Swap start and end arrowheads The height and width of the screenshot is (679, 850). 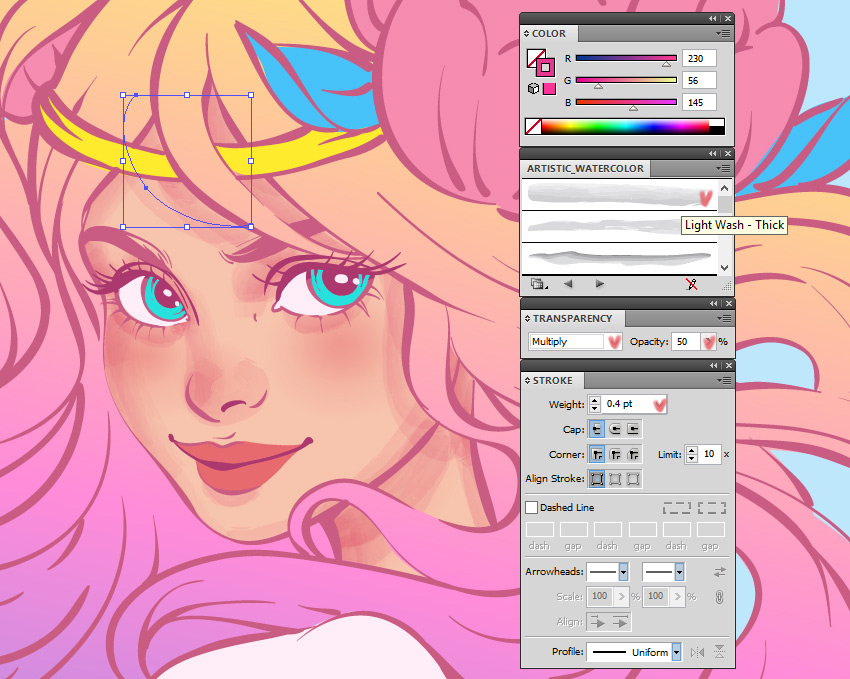719,572
